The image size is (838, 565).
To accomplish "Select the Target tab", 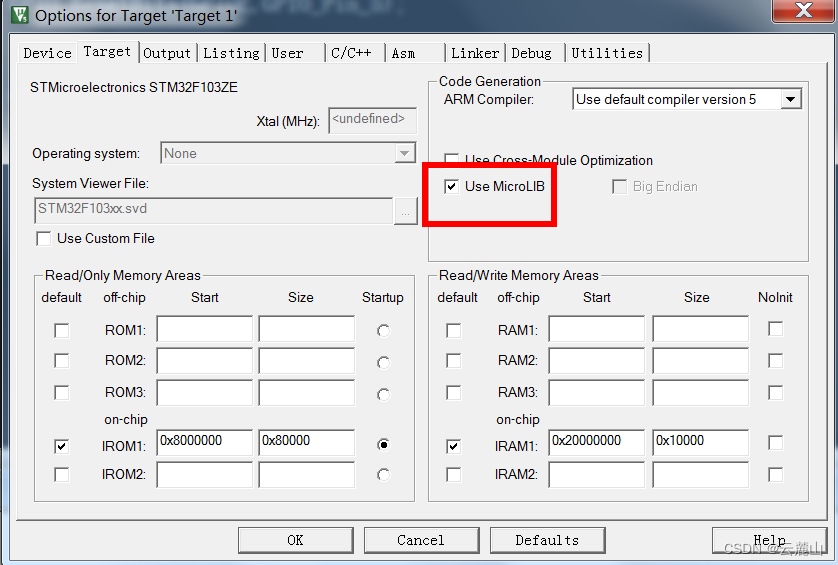I will (x=107, y=51).
